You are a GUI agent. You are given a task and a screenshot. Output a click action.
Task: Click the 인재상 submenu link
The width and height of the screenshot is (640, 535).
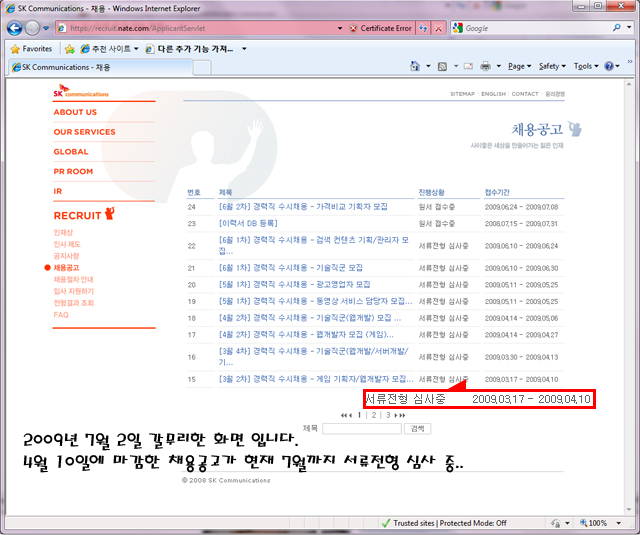(x=63, y=232)
